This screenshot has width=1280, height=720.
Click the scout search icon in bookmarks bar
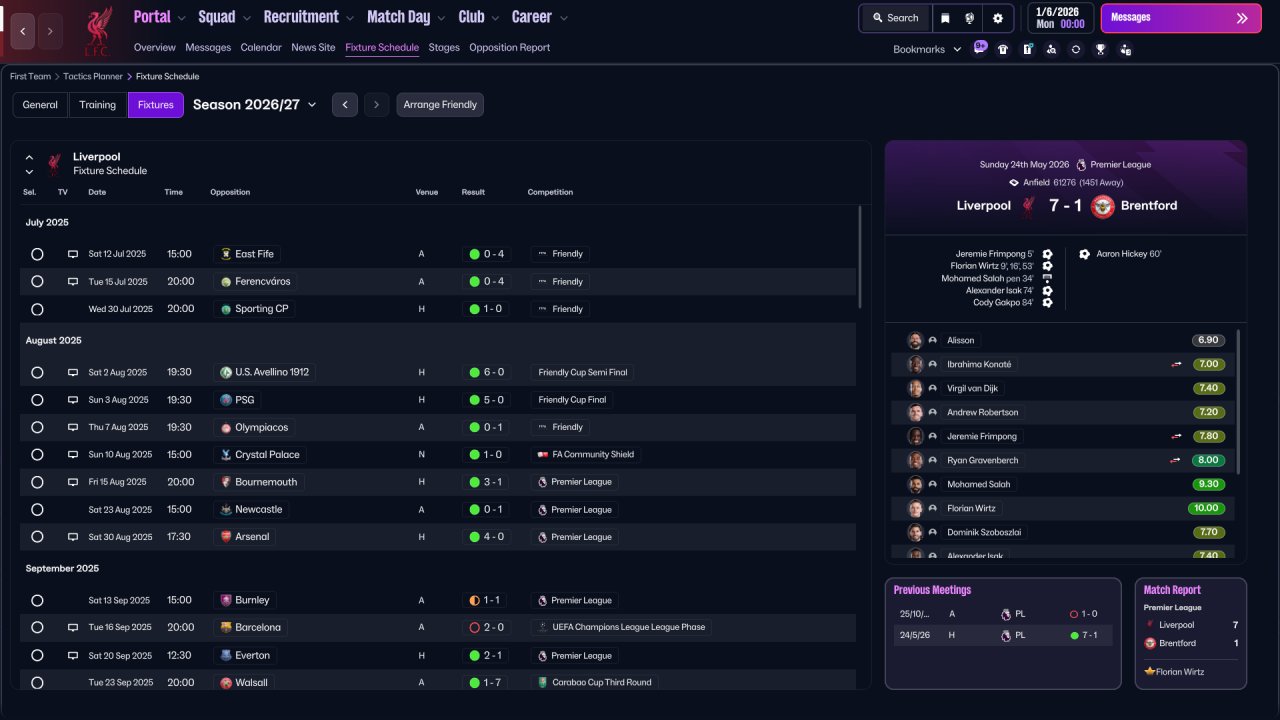1051,49
